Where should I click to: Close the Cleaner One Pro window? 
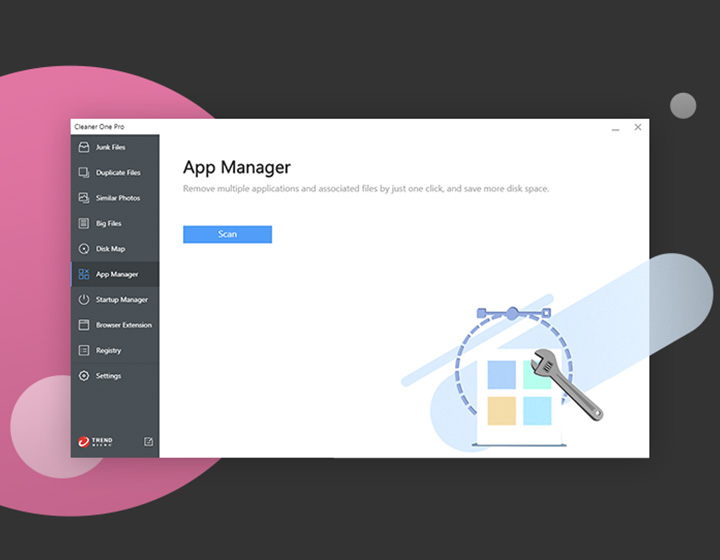click(x=638, y=127)
